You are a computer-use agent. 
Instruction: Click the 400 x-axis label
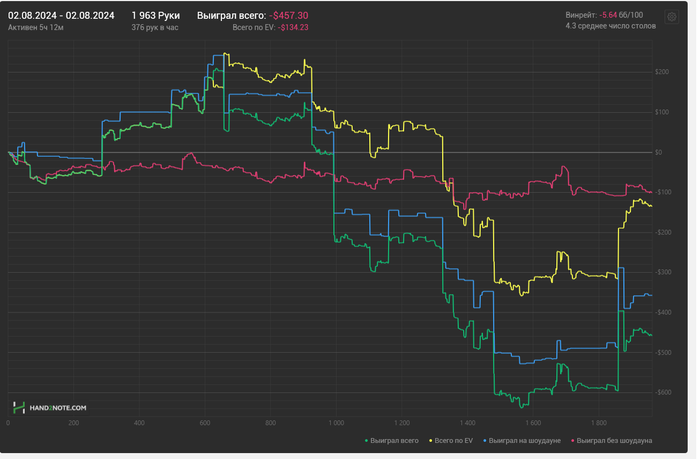click(x=139, y=423)
